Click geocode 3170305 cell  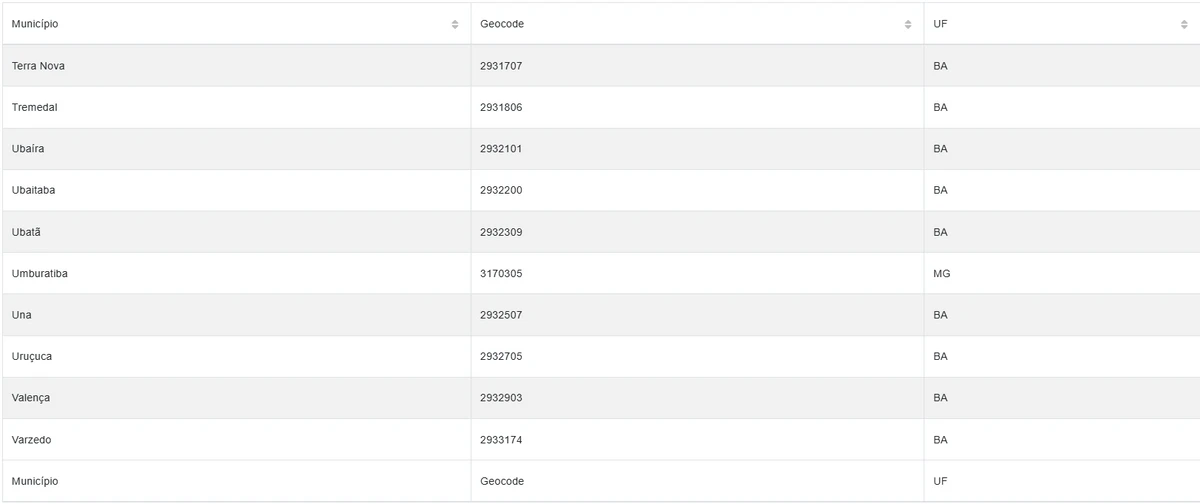pos(501,273)
